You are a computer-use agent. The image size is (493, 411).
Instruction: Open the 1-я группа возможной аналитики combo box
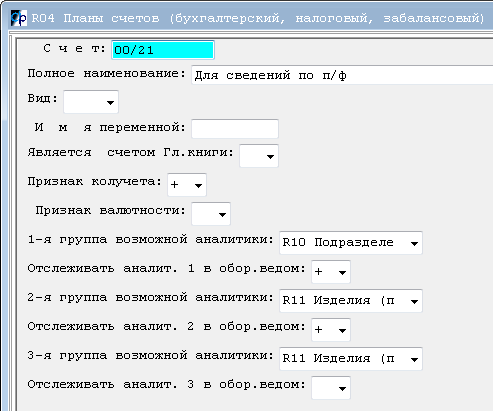(x=351, y=243)
